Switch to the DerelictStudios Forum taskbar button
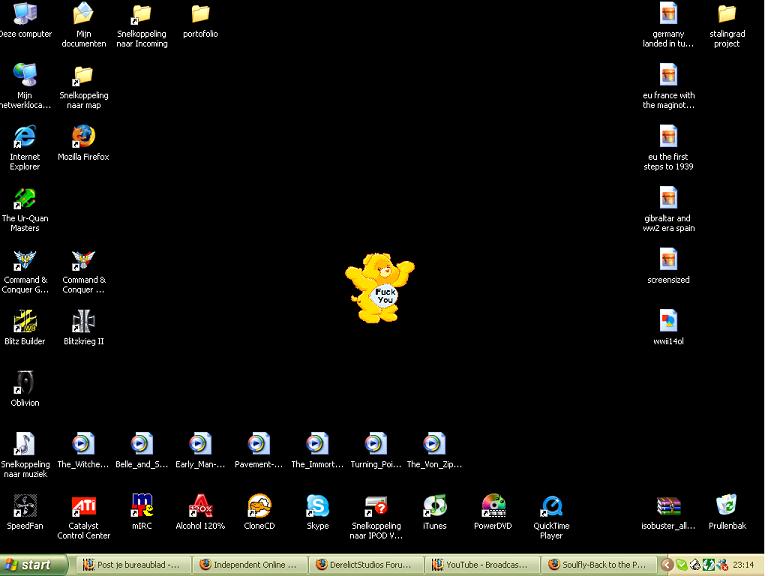 [x=366, y=565]
